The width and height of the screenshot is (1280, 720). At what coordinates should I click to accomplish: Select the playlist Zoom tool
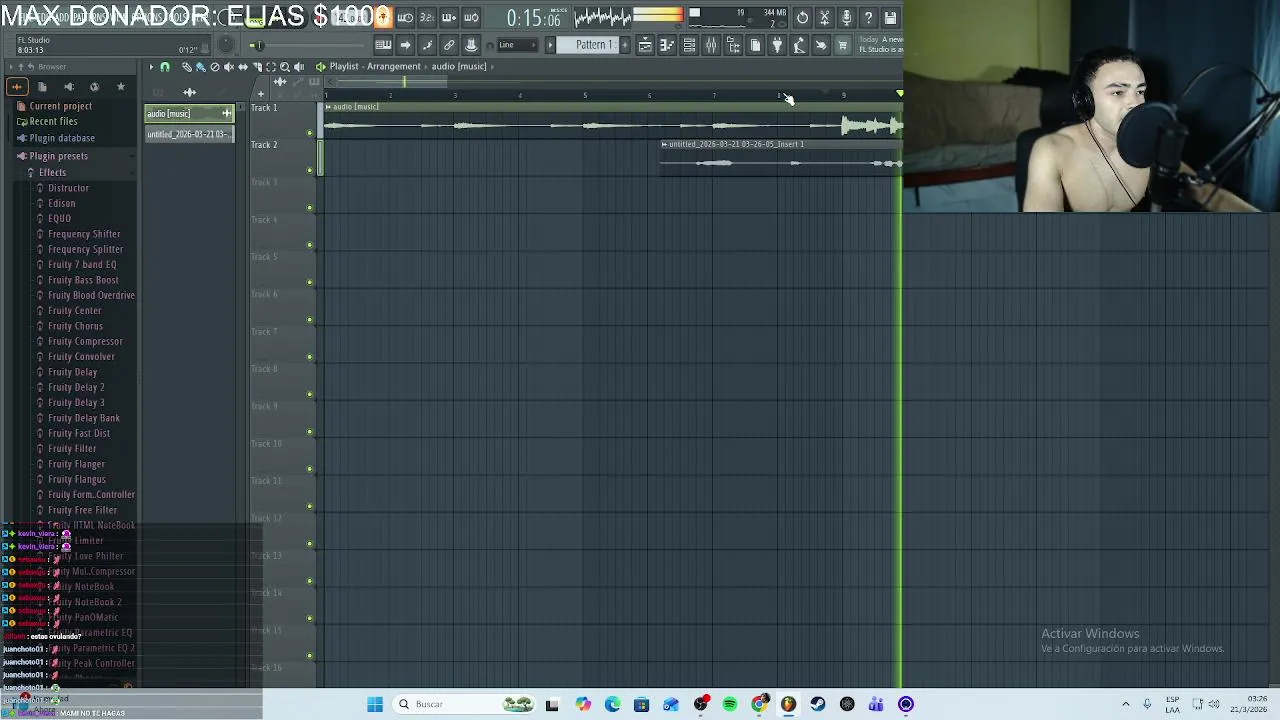(x=285, y=67)
